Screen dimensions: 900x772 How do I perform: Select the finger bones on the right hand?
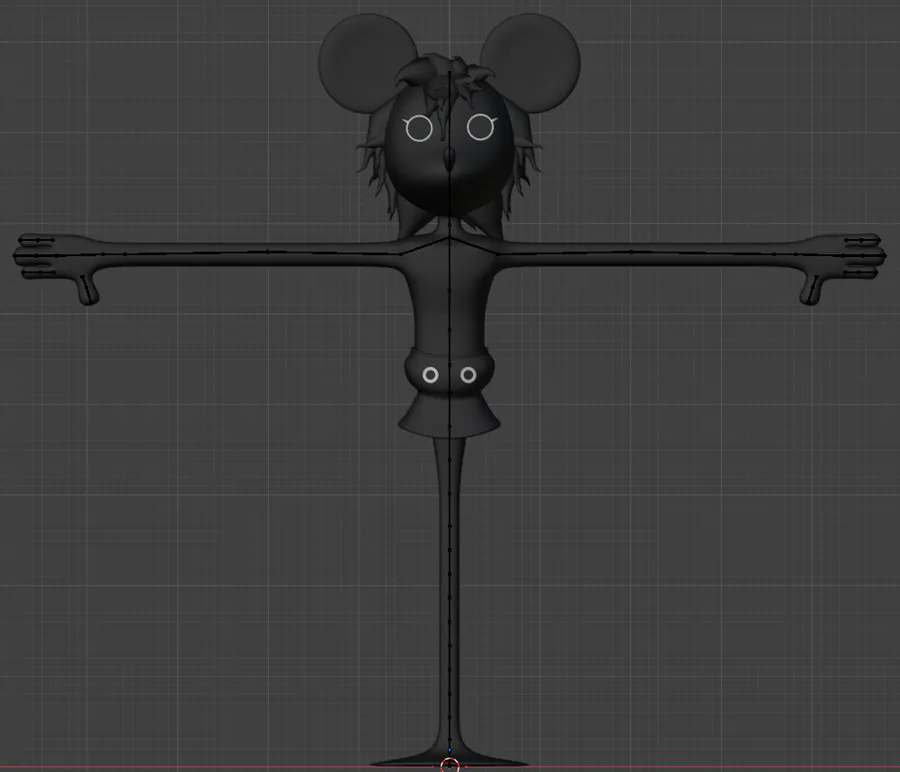coord(863,255)
